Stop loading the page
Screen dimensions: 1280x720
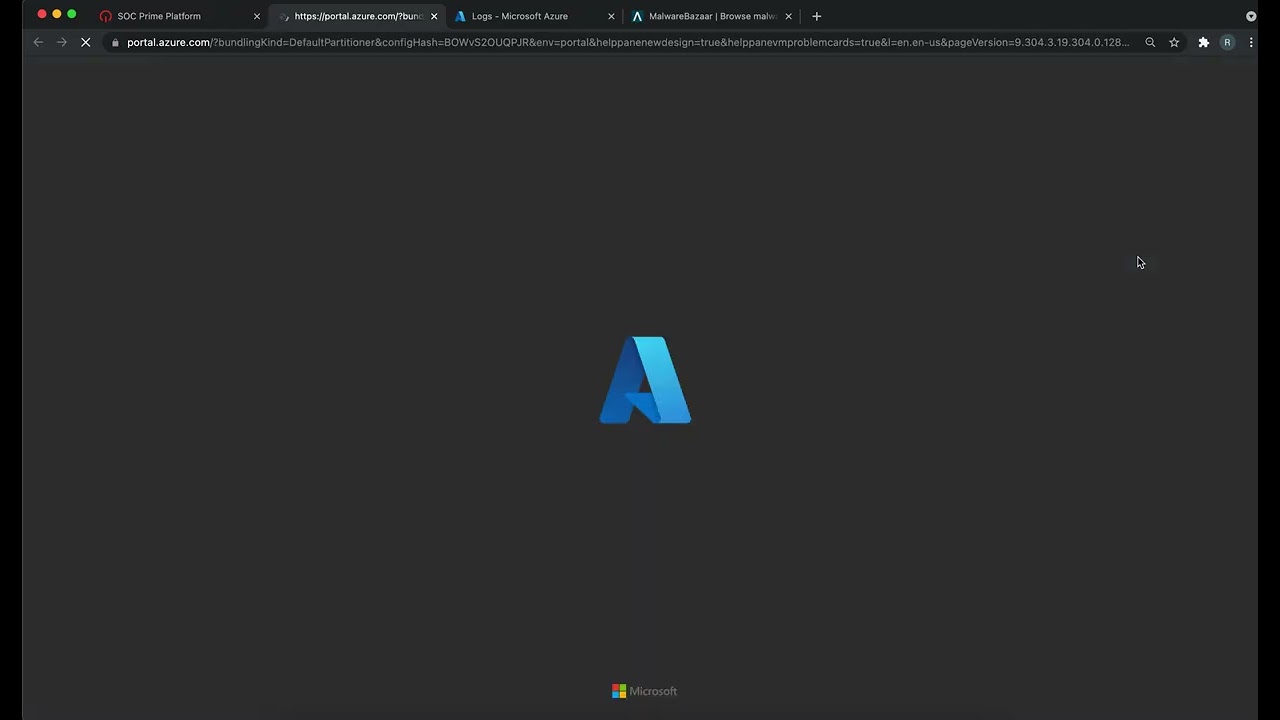click(86, 42)
